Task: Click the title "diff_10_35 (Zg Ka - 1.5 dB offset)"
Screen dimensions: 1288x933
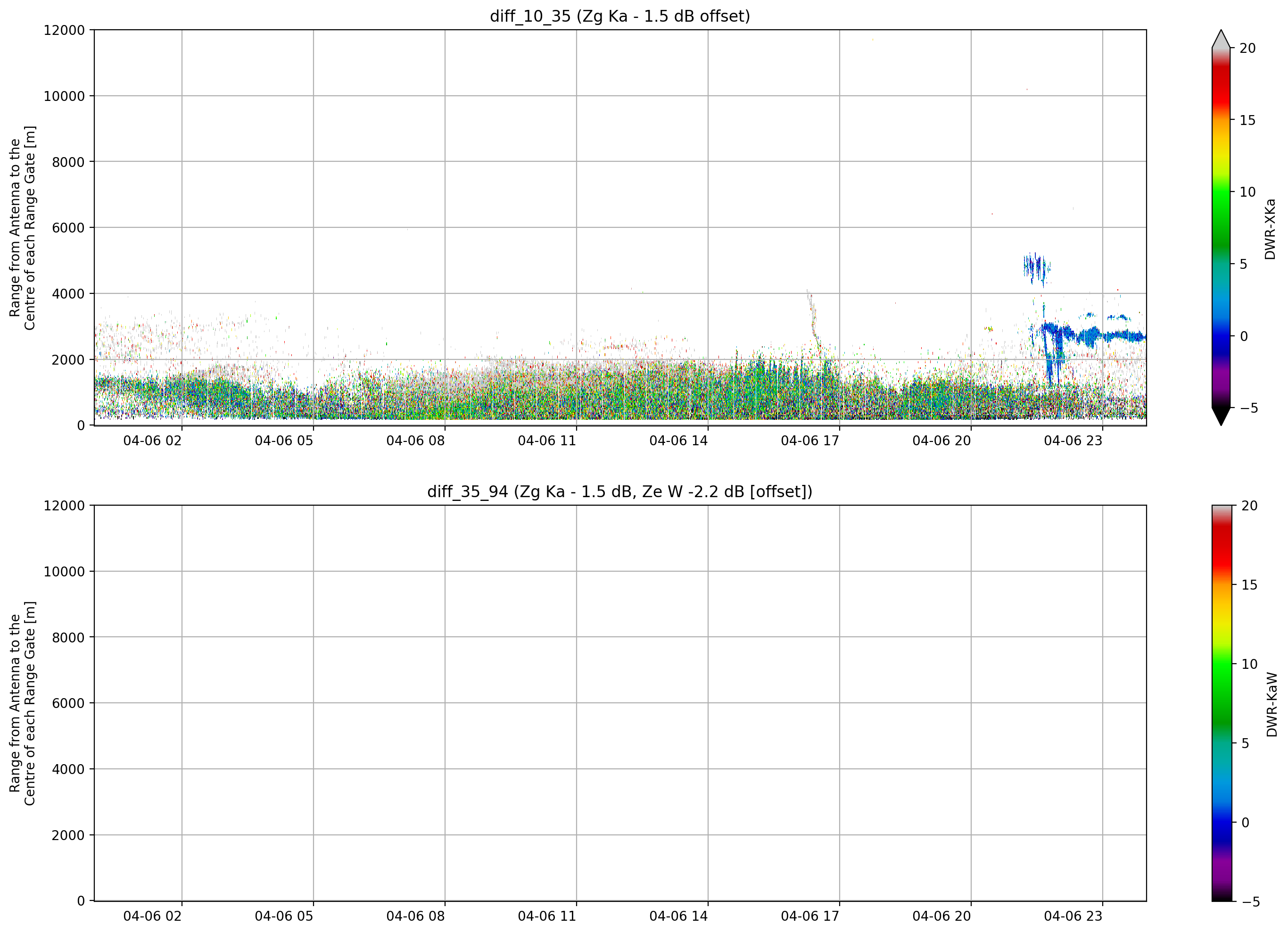Action: pyautogui.click(x=620, y=16)
